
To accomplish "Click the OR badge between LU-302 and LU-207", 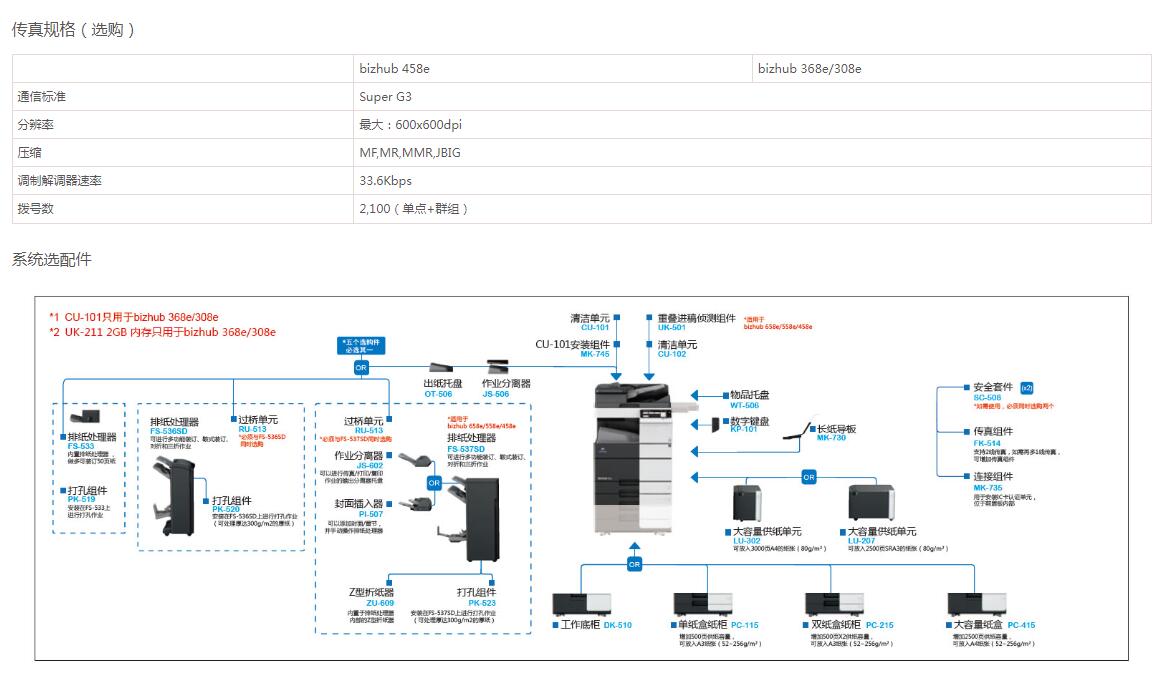I will (x=809, y=477).
